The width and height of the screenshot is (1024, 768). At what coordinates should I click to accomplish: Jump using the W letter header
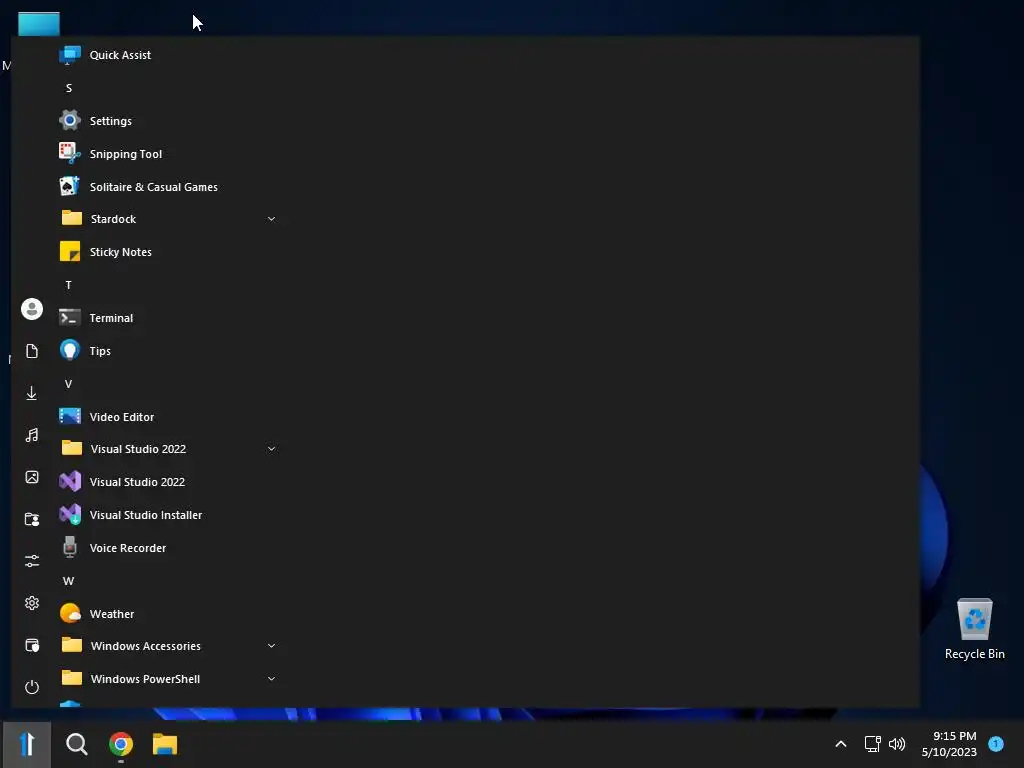(x=69, y=581)
